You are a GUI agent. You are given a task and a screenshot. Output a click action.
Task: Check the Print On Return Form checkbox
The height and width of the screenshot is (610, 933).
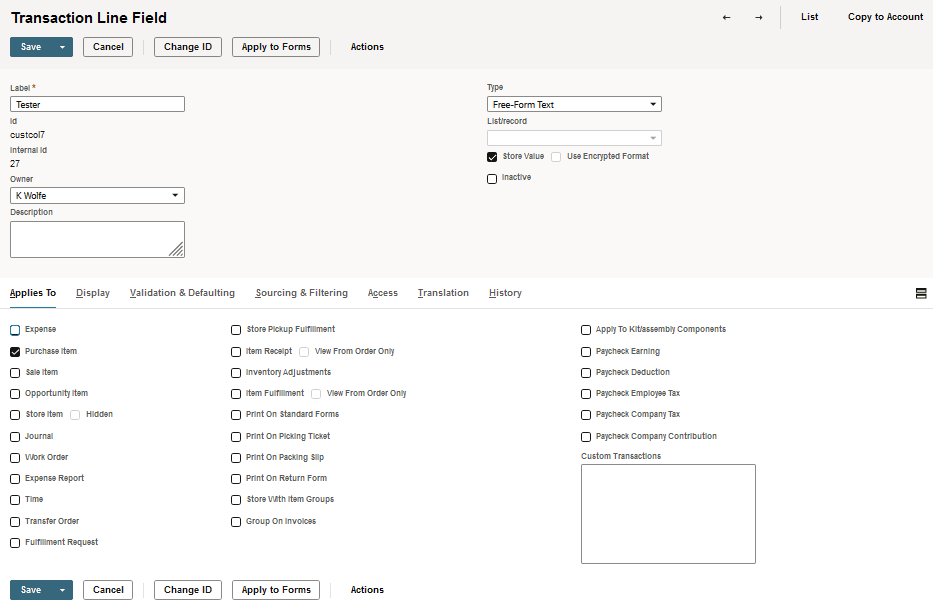(x=236, y=479)
